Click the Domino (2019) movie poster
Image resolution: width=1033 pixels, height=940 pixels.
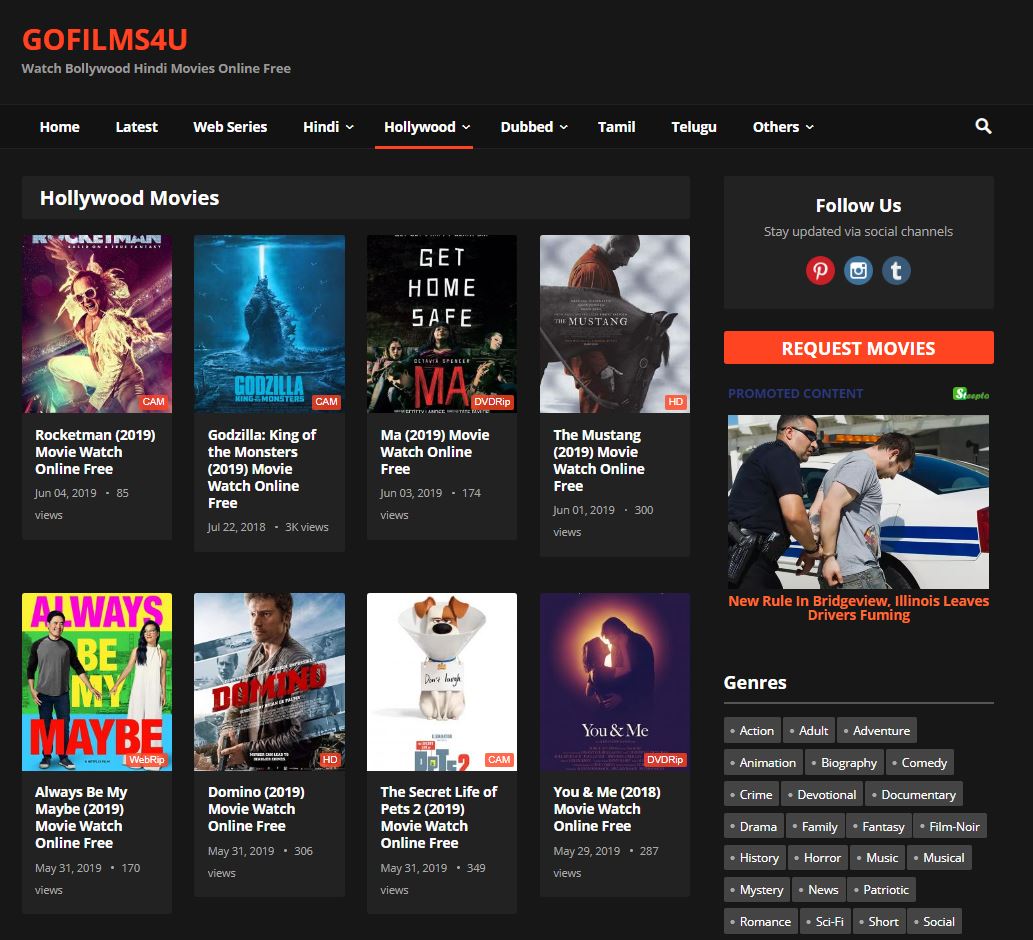point(269,681)
